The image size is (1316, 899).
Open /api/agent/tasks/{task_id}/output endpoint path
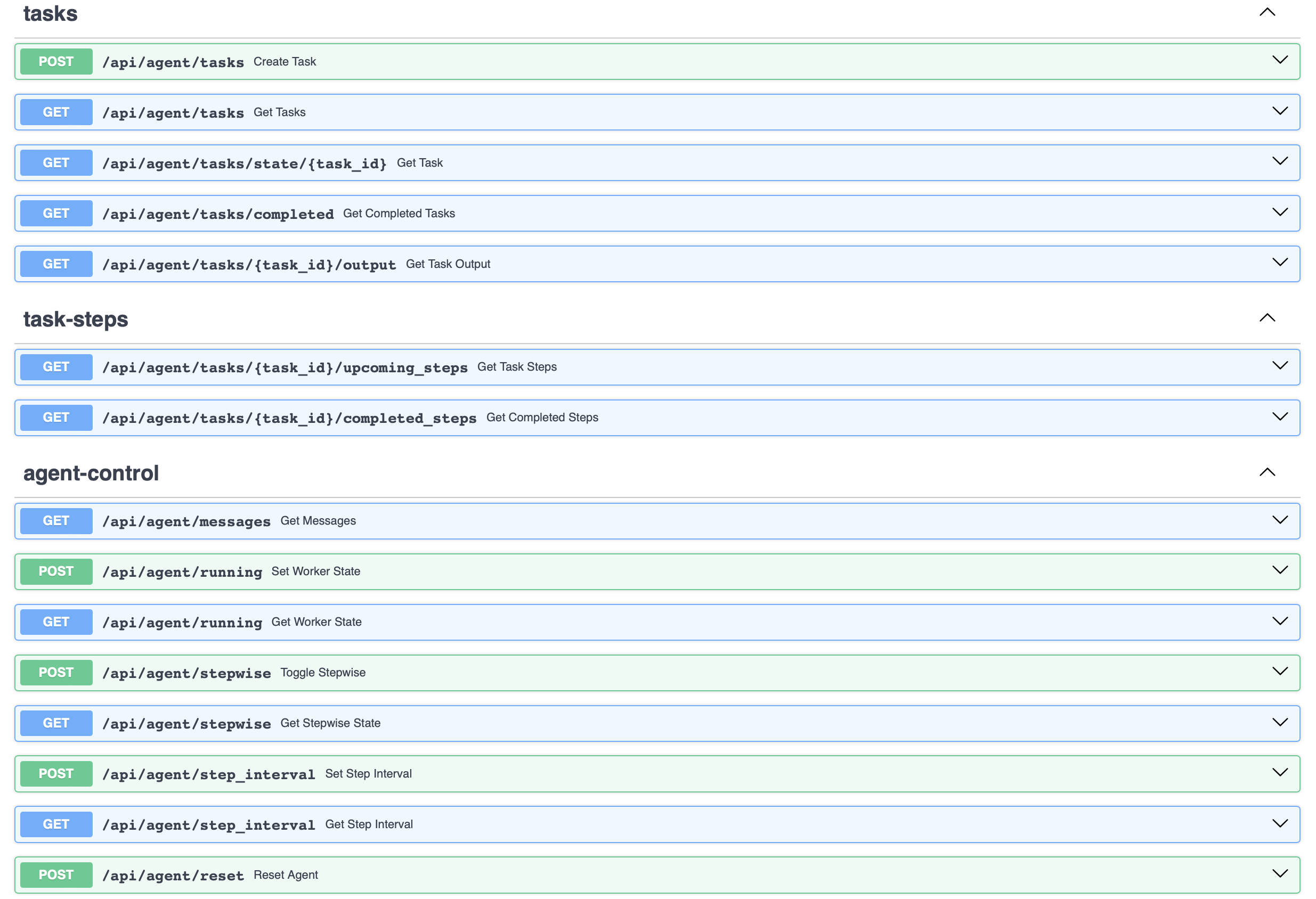(x=249, y=264)
